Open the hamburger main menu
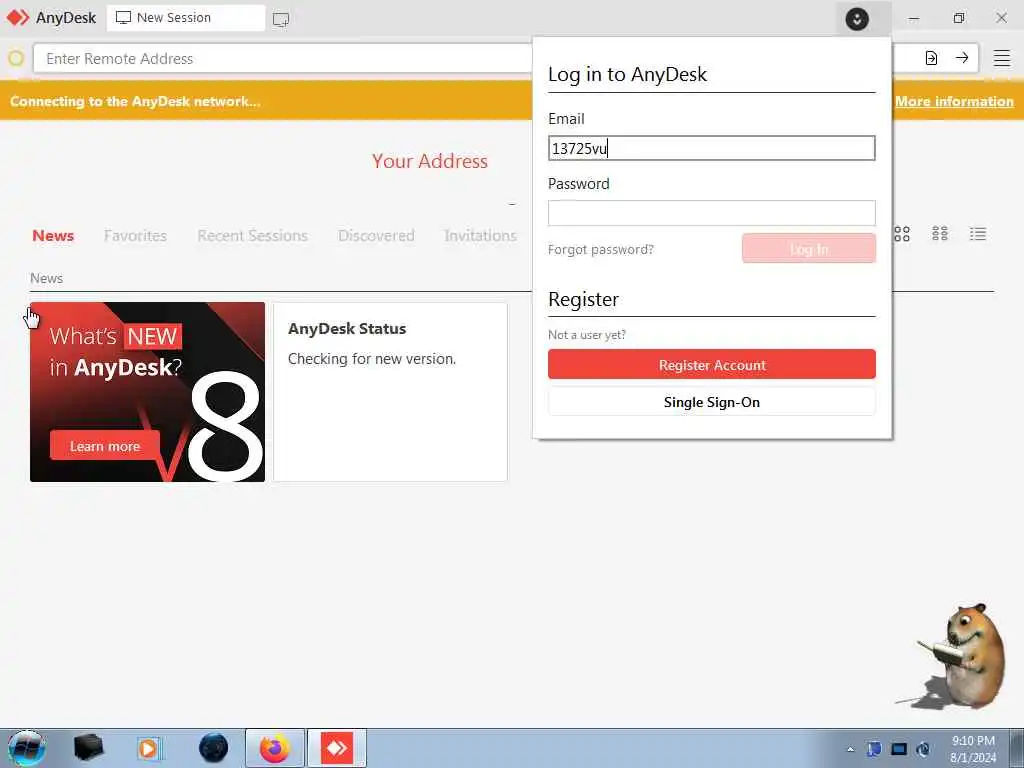Viewport: 1024px width, 768px height. (1002, 58)
